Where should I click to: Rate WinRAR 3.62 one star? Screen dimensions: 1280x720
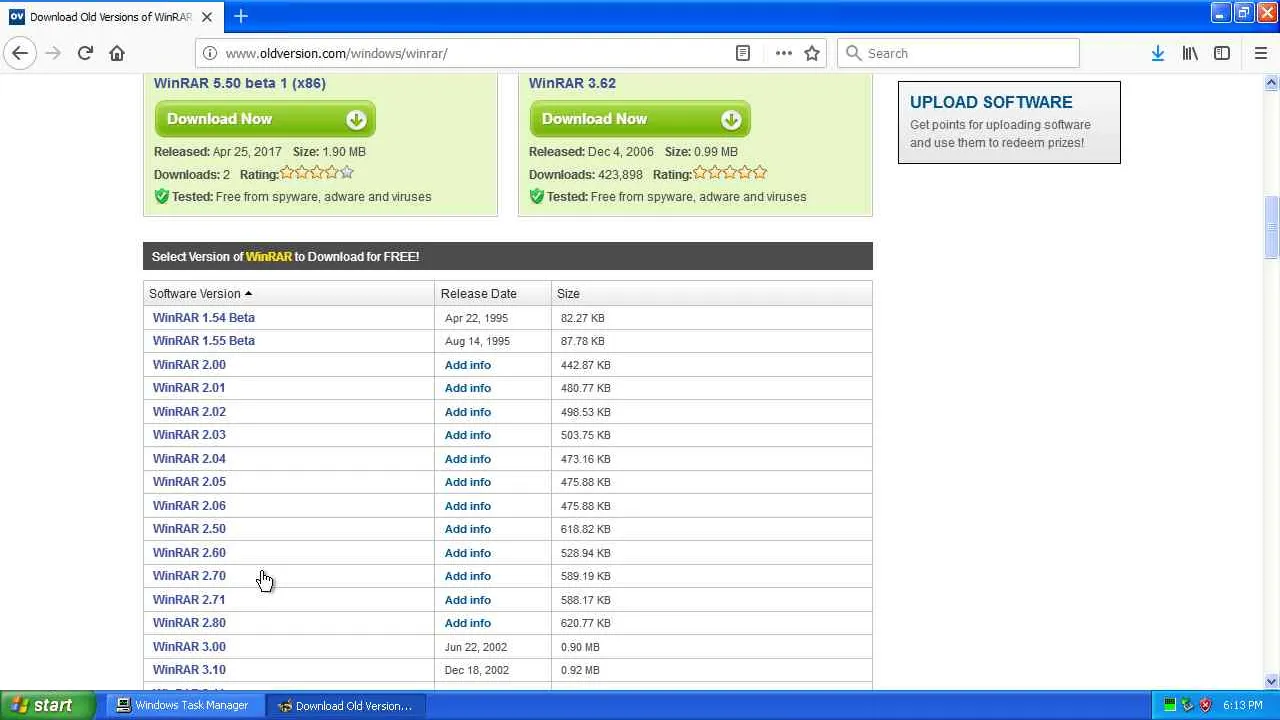(700, 173)
